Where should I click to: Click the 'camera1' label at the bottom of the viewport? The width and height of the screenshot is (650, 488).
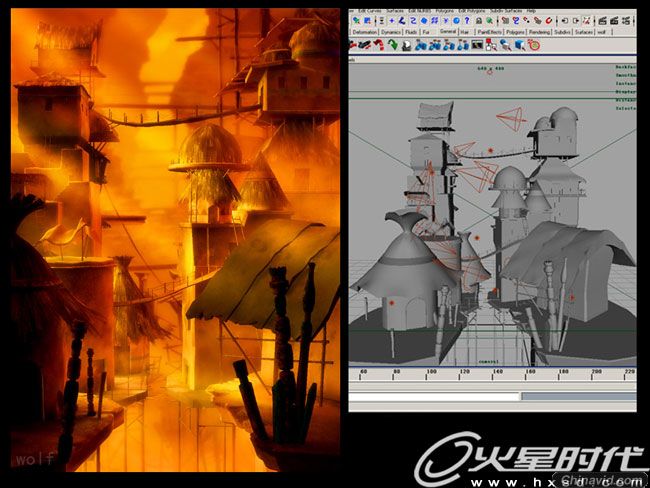[x=488, y=362]
